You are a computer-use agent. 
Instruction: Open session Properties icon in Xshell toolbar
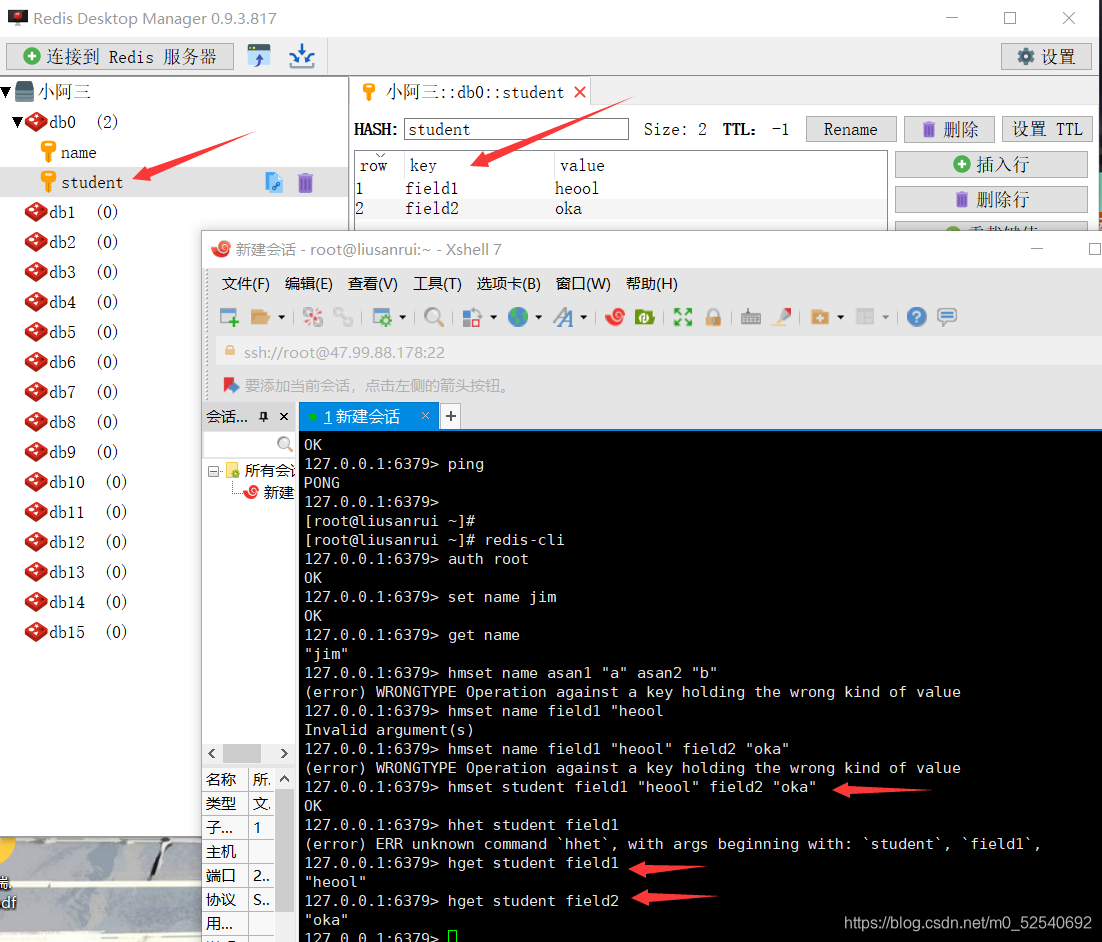tap(382, 317)
